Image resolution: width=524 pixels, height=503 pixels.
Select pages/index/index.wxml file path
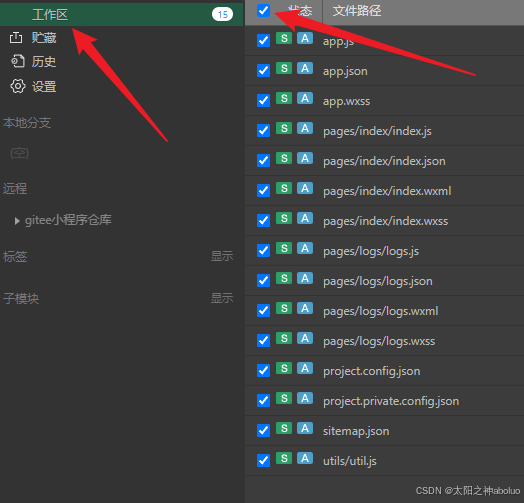[x=387, y=191]
